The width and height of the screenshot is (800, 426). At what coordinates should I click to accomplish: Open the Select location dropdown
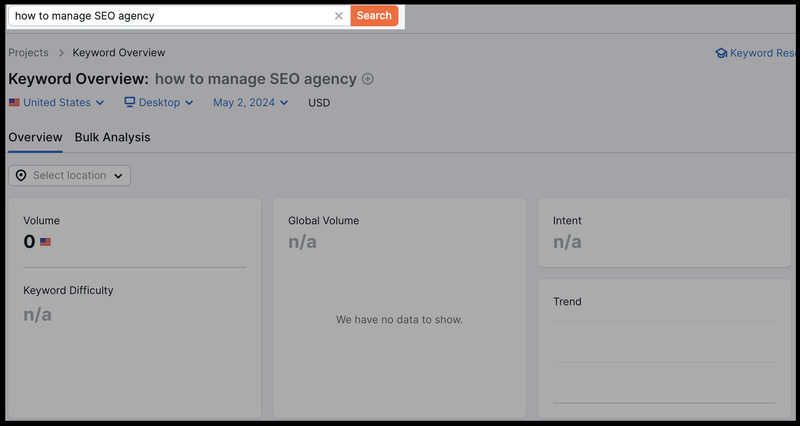coord(69,176)
